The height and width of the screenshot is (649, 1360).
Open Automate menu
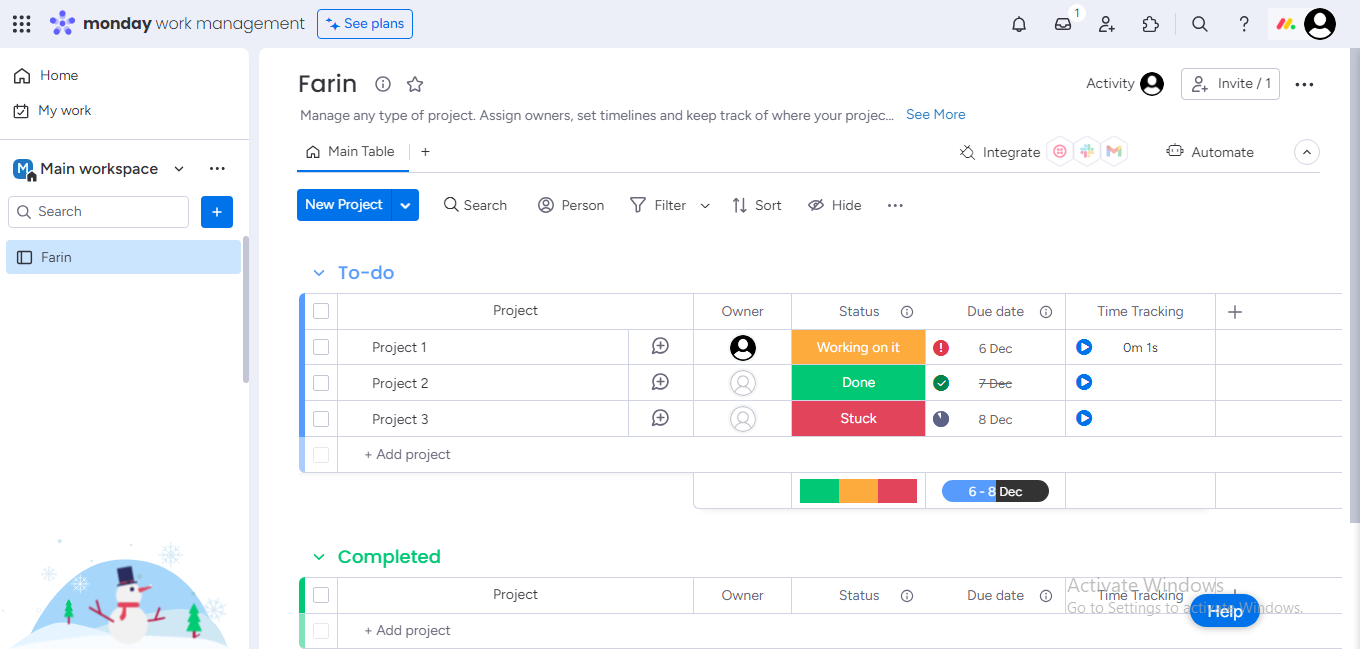pos(1210,152)
